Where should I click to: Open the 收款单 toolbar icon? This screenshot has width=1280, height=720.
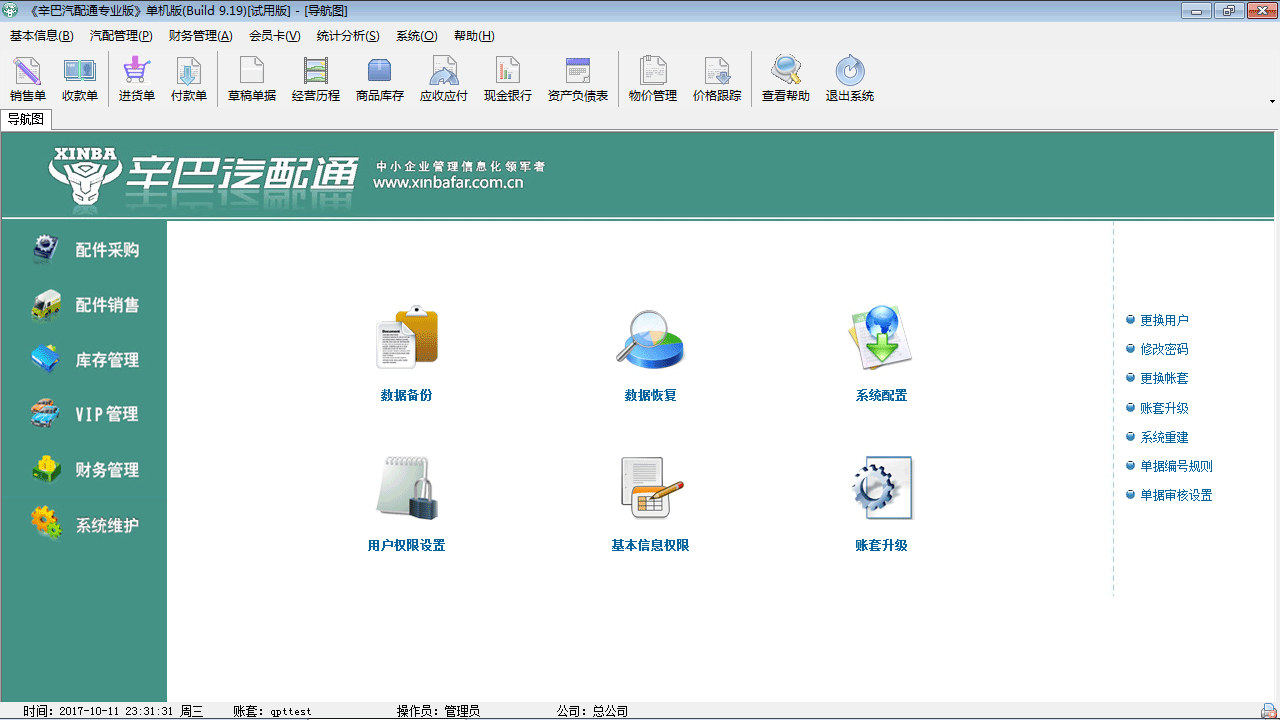click(x=80, y=79)
